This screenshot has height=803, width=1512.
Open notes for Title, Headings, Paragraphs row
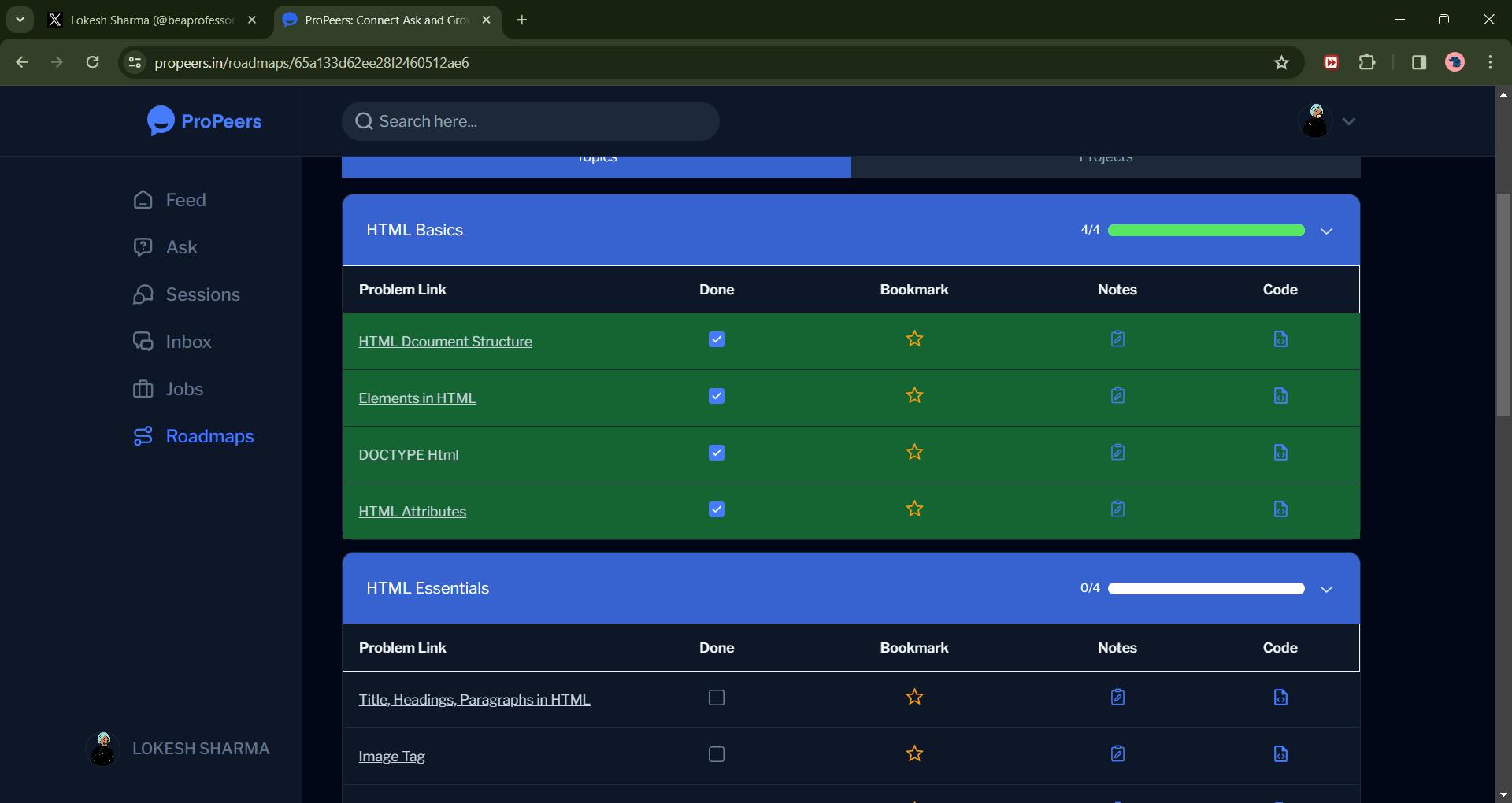[x=1117, y=698]
